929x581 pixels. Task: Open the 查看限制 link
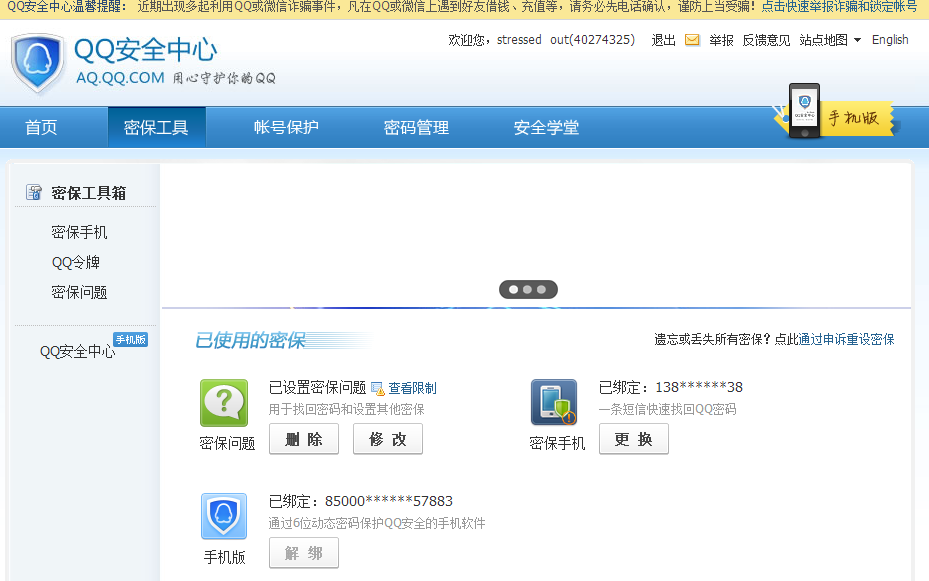[x=412, y=389]
